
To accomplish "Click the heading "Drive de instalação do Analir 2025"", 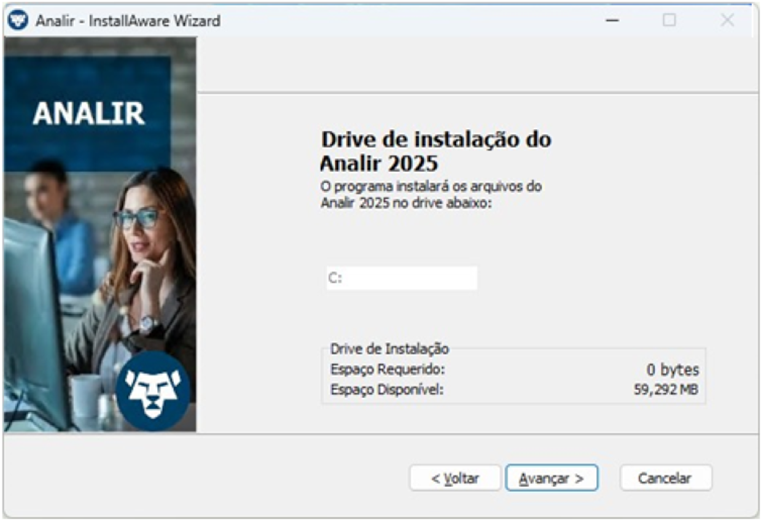I will pyautogui.click(x=436, y=151).
